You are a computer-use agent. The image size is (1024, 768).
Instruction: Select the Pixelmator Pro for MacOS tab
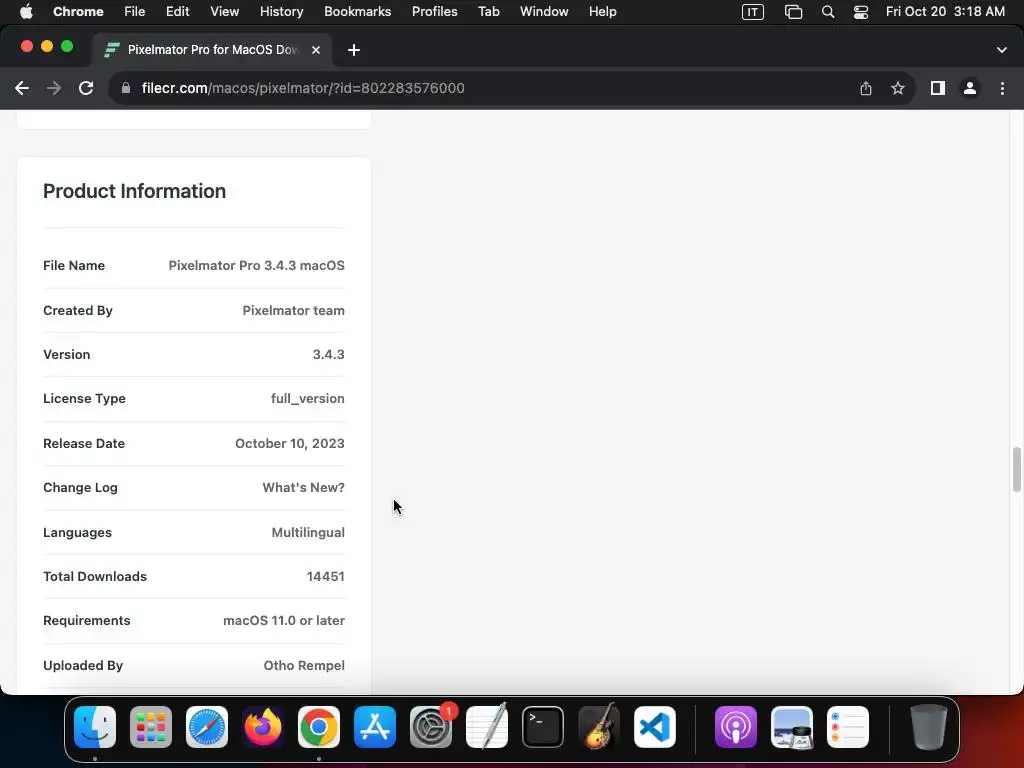[x=212, y=50]
